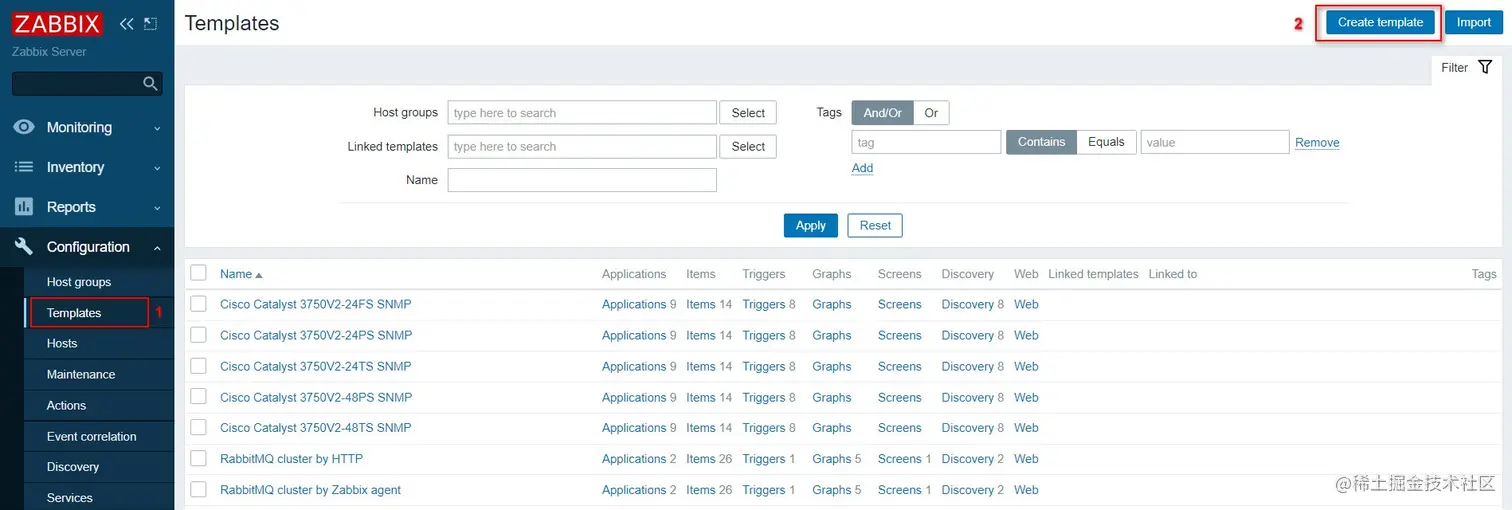Click the Configuration wrench icon
Image resolution: width=1512 pixels, height=510 pixels.
point(24,247)
